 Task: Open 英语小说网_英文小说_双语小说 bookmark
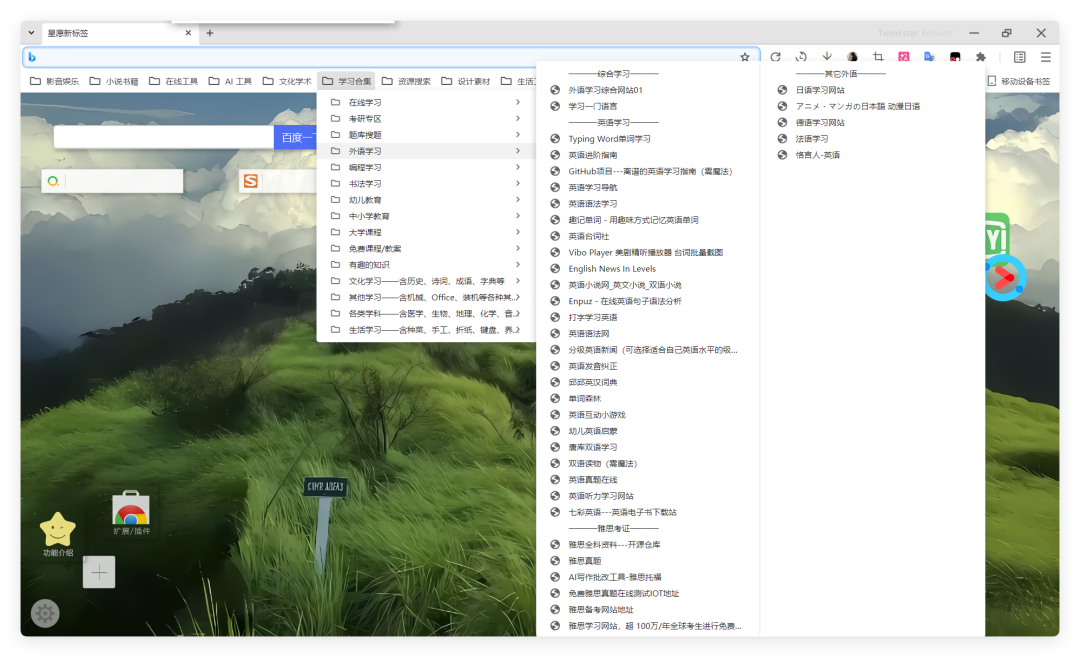pyautogui.click(x=648, y=285)
